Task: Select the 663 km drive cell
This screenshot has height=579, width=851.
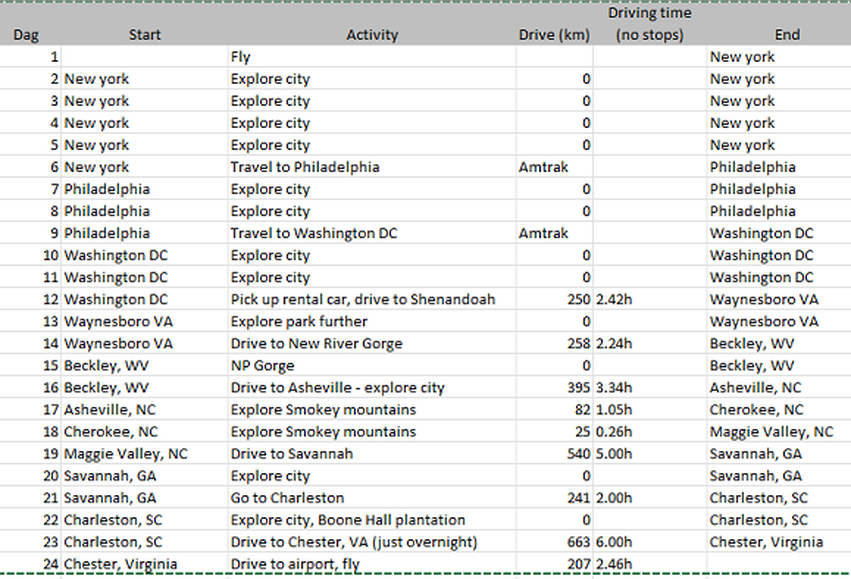Action: point(554,542)
